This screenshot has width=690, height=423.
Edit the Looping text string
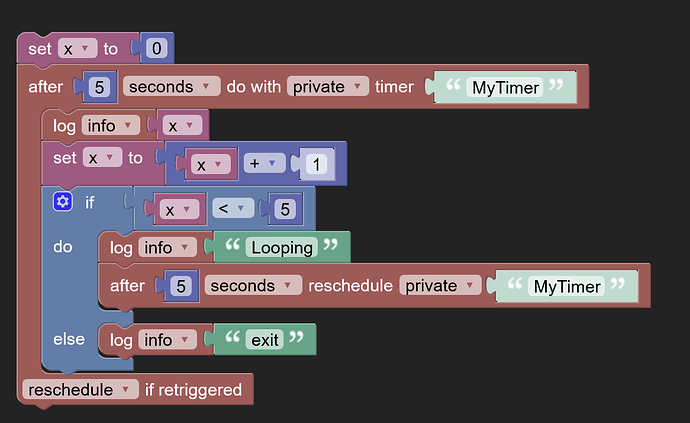pyautogui.click(x=282, y=247)
